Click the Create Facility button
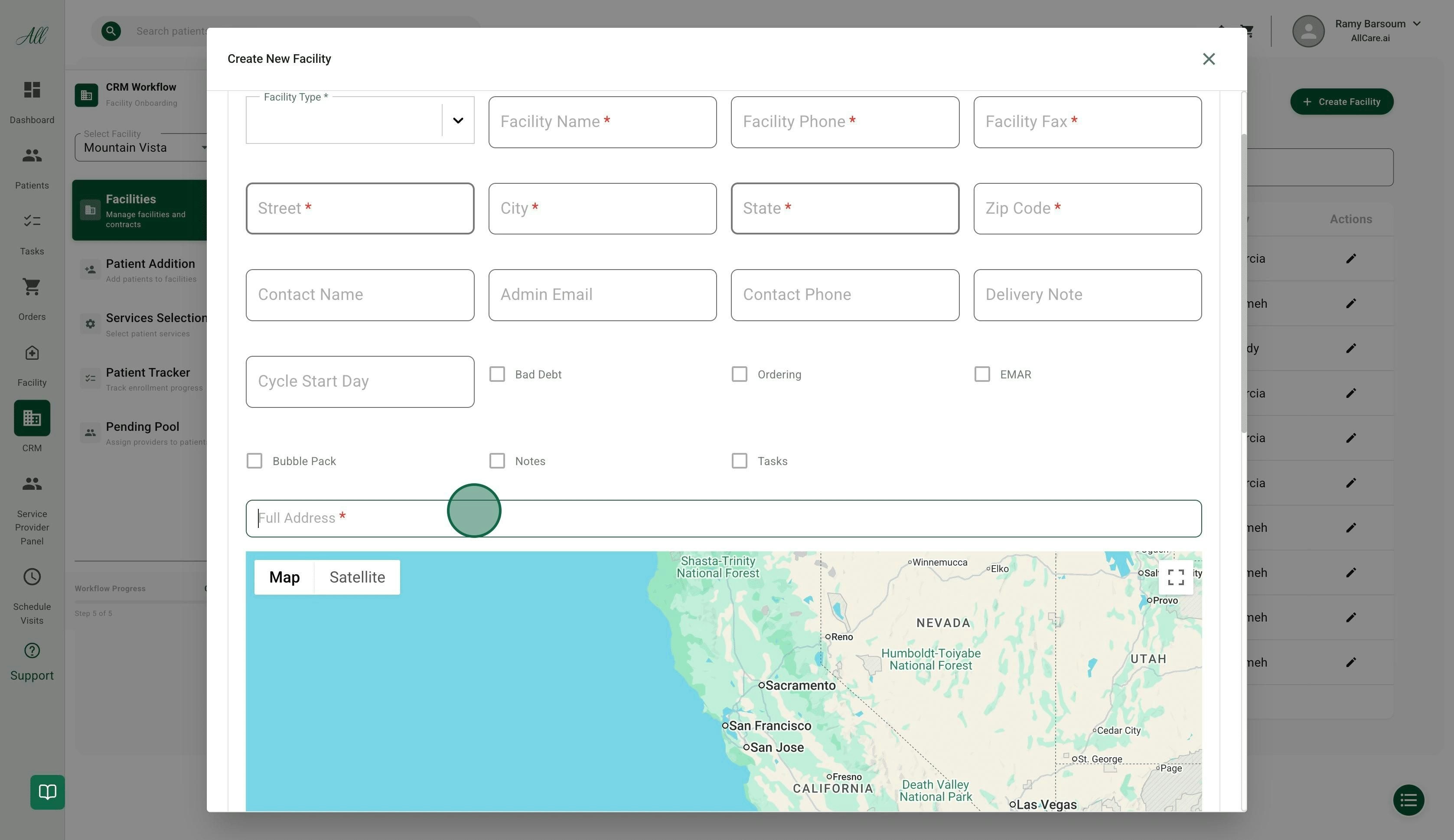The width and height of the screenshot is (1454, 840). click(1341, 101)
